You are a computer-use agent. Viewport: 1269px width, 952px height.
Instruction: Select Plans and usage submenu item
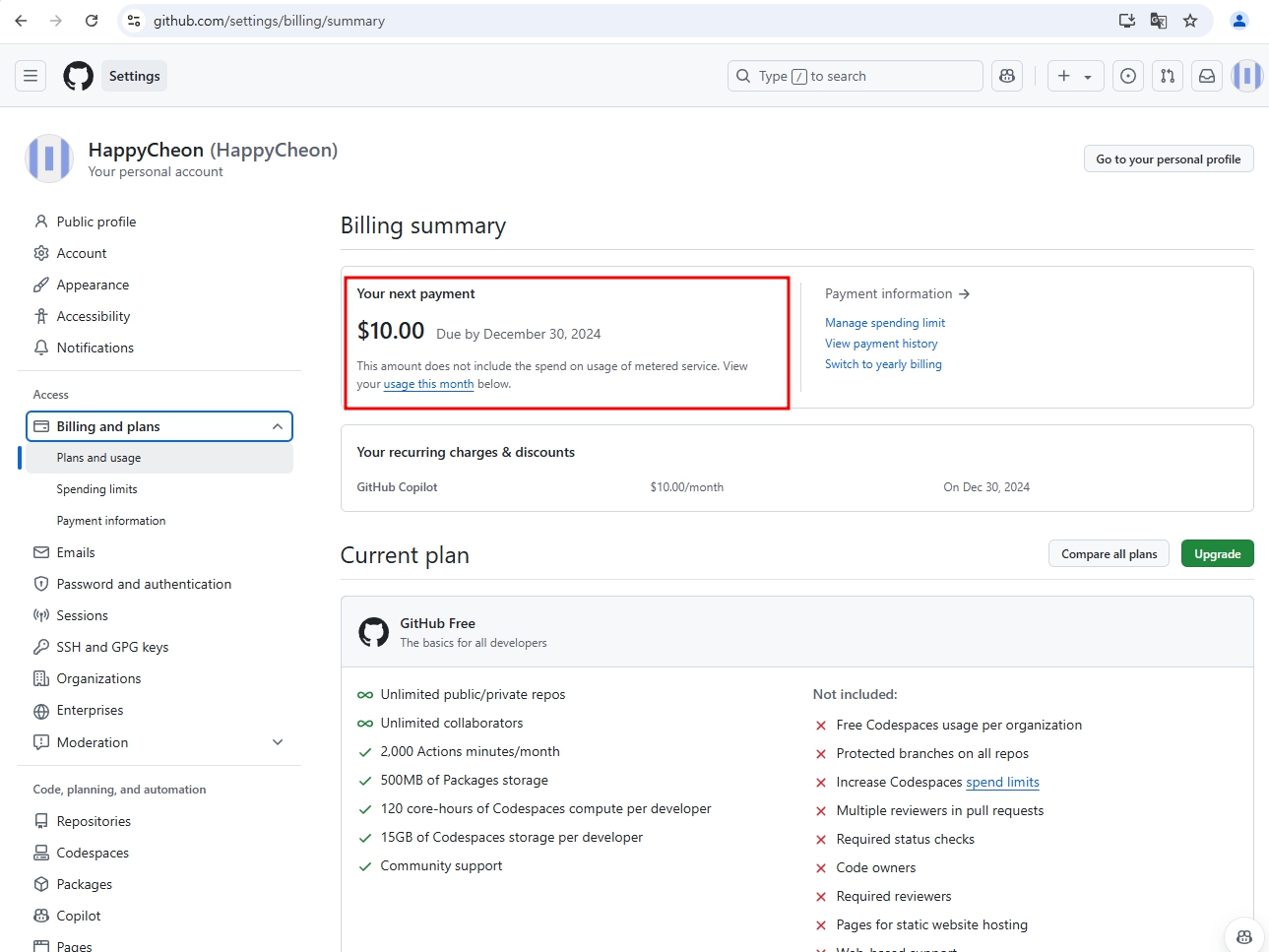[x=159, y=458]
